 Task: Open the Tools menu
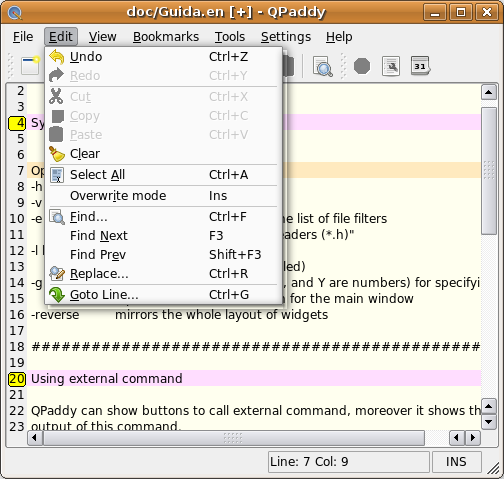(x=230, y=37)
